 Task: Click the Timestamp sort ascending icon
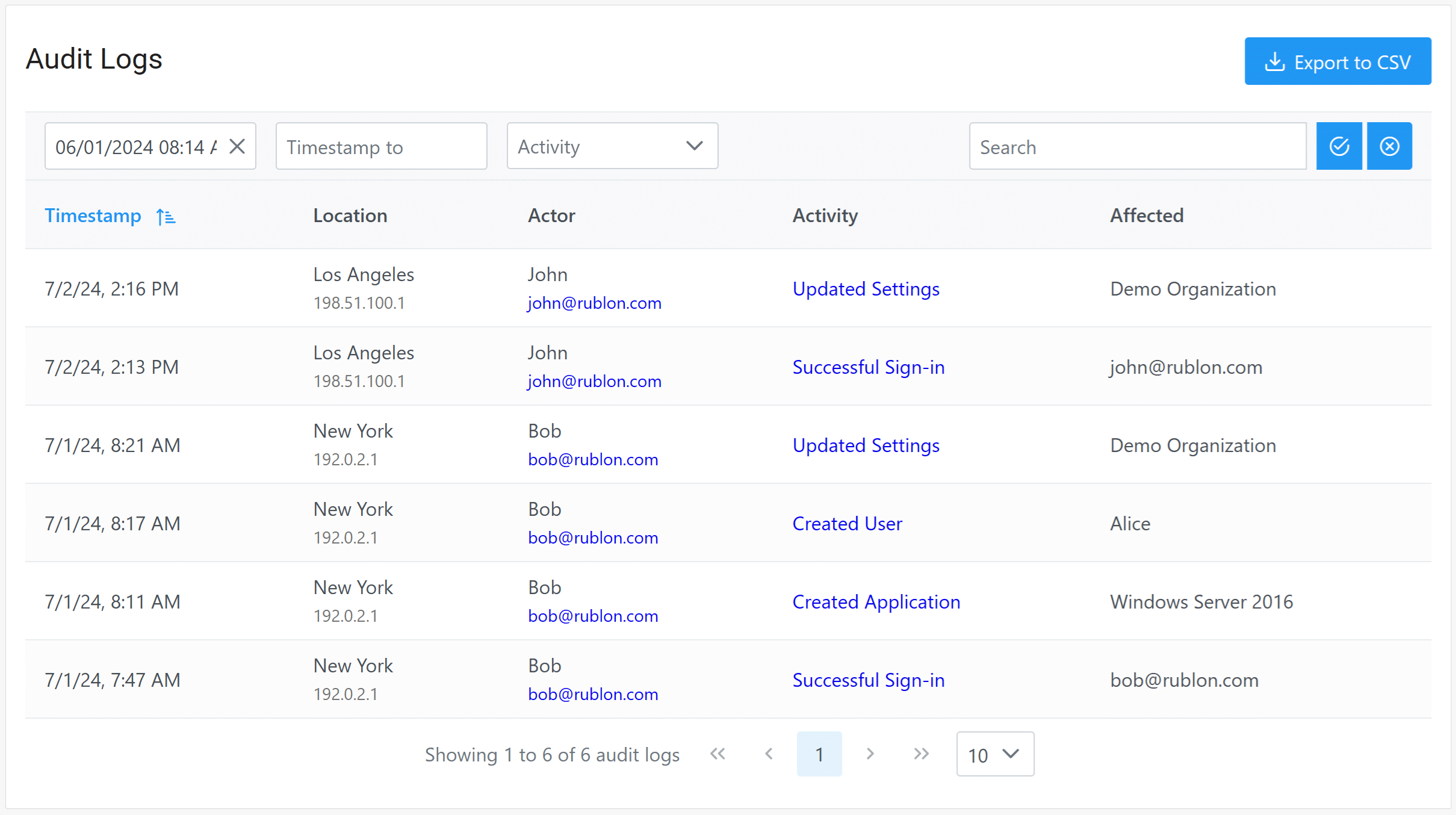[x=166, y=217]
